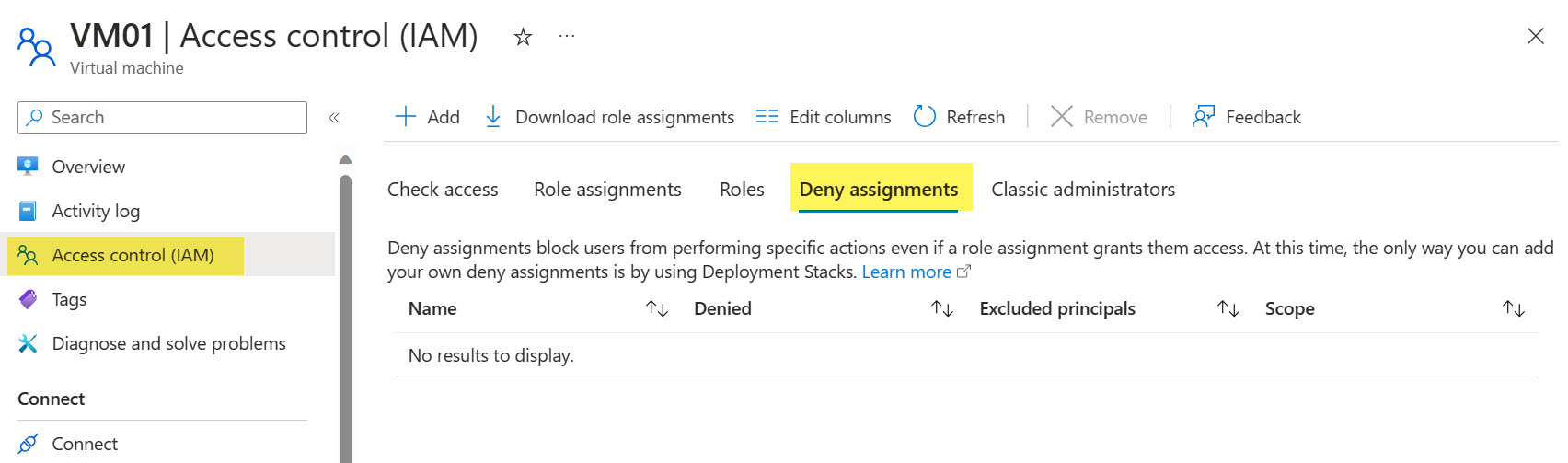The image size is (1568, 463).
Task: Switch to the Role assignments tab
Action: pyautogui.click(x=607, y=190)
